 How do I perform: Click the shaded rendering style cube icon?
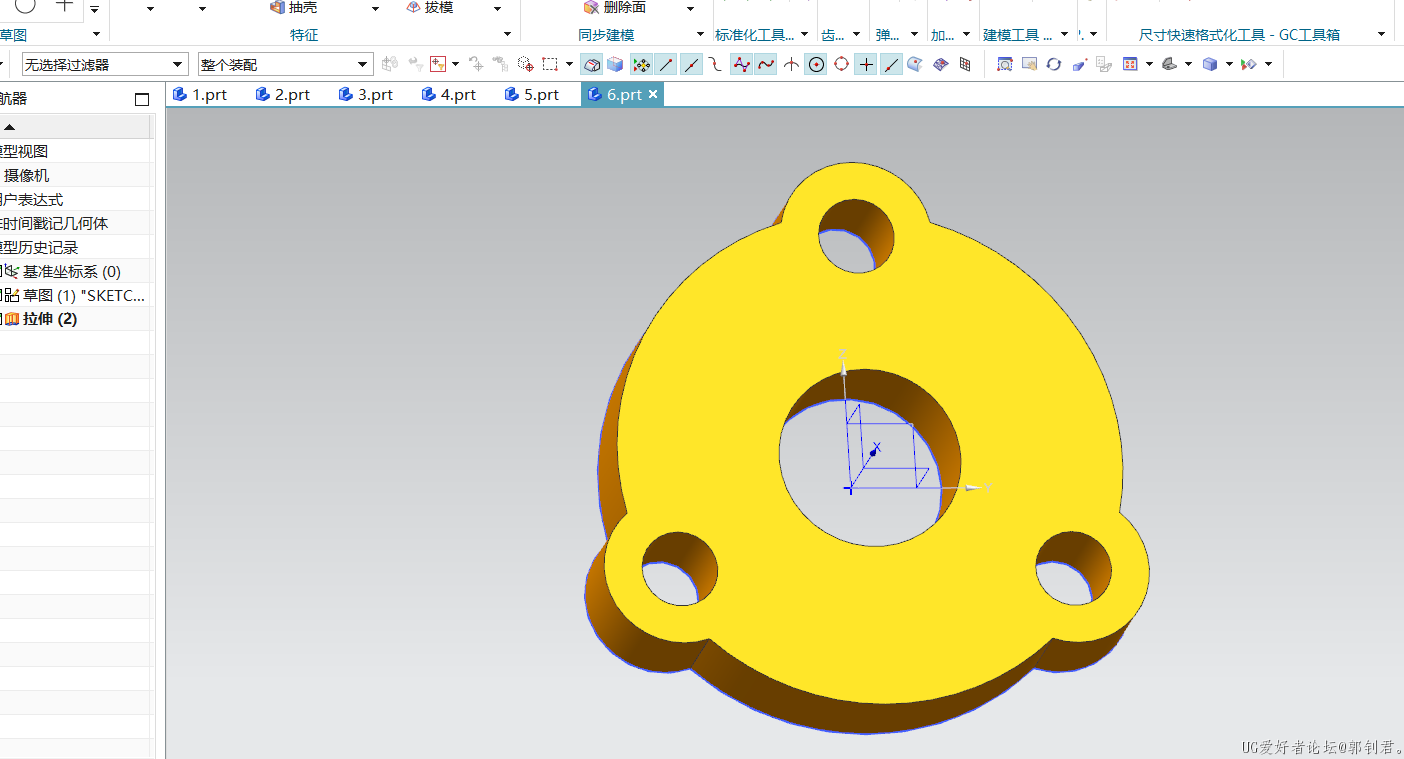[1210, 64]
